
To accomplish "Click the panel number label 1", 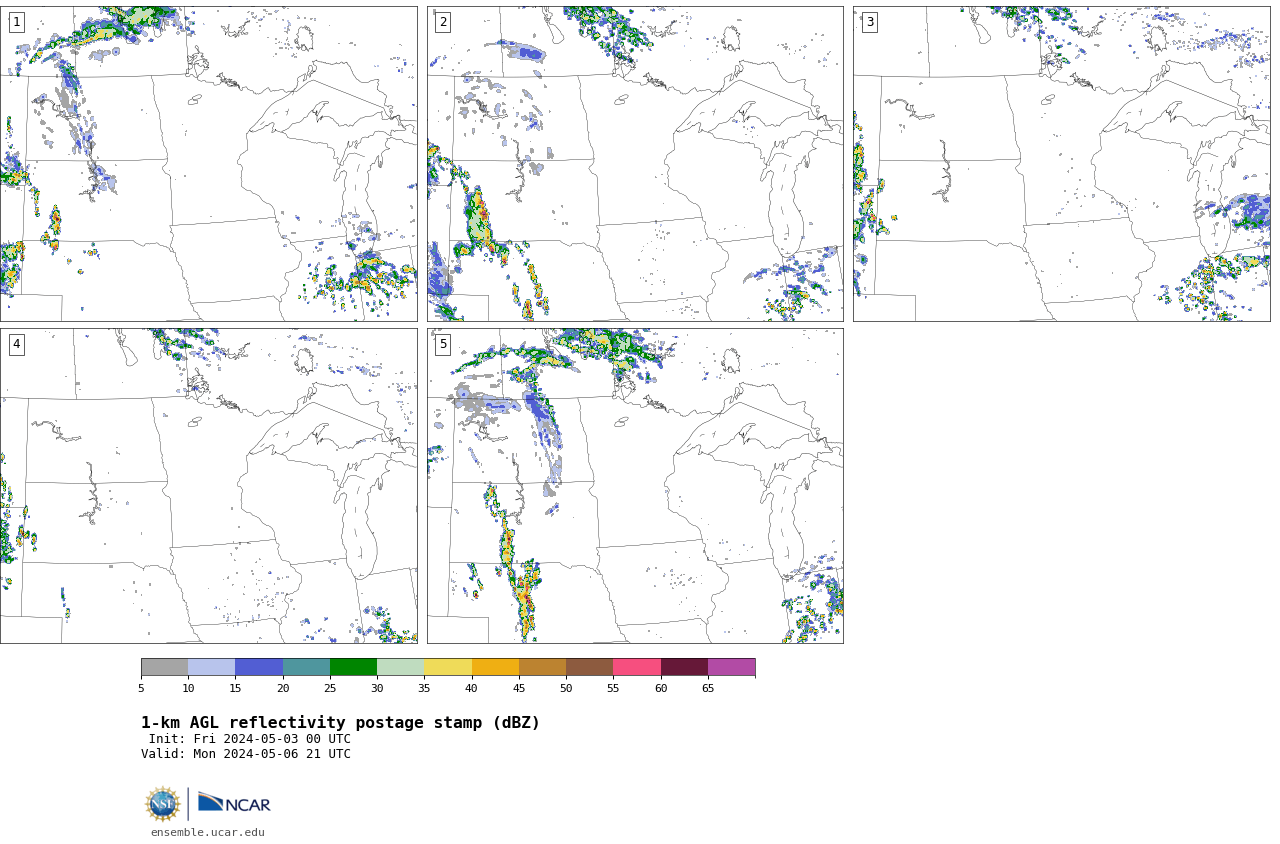I will (16, 22).
